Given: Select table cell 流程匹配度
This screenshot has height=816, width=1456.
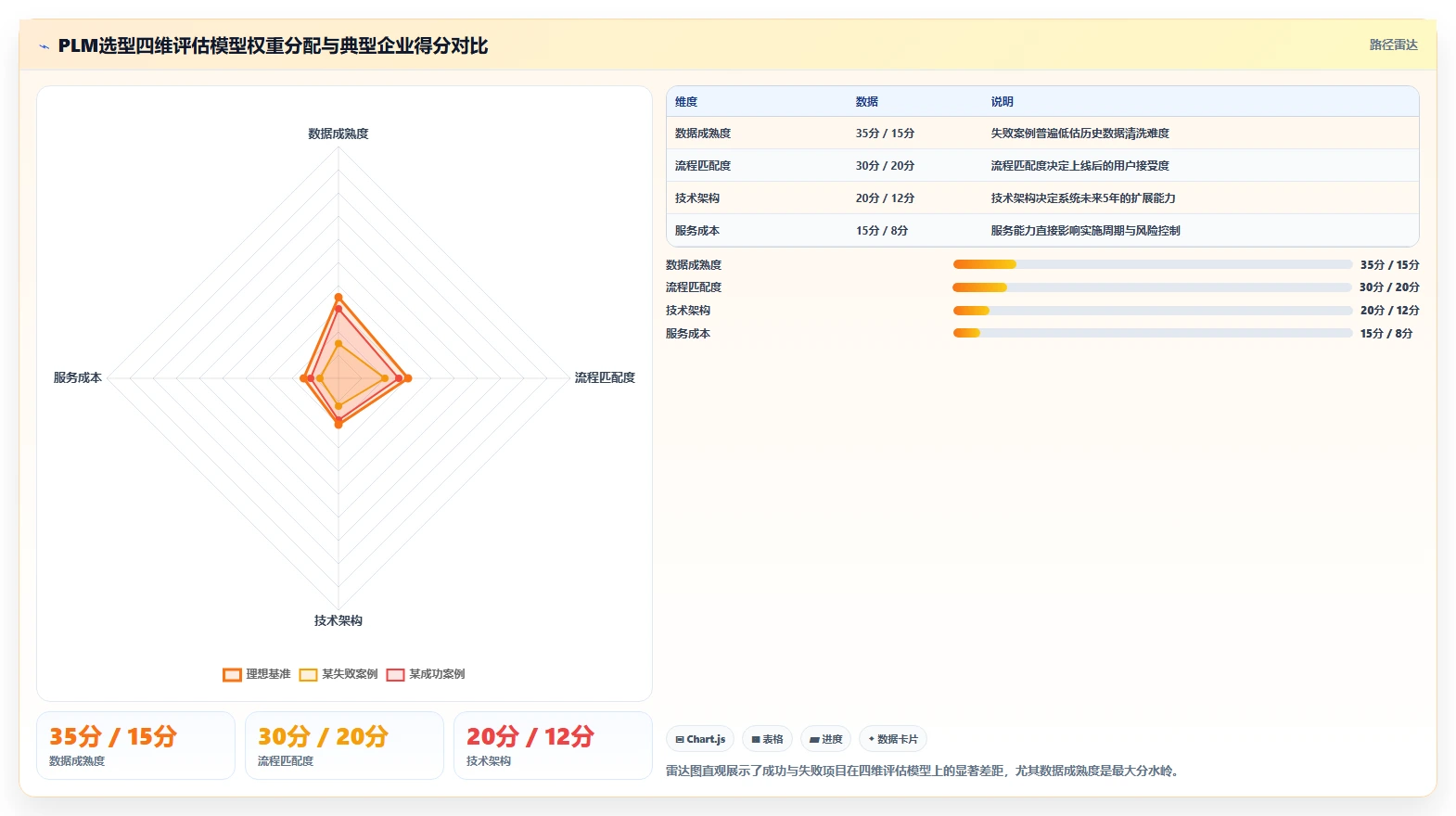Looking at the screenshot, I should 703,166.
